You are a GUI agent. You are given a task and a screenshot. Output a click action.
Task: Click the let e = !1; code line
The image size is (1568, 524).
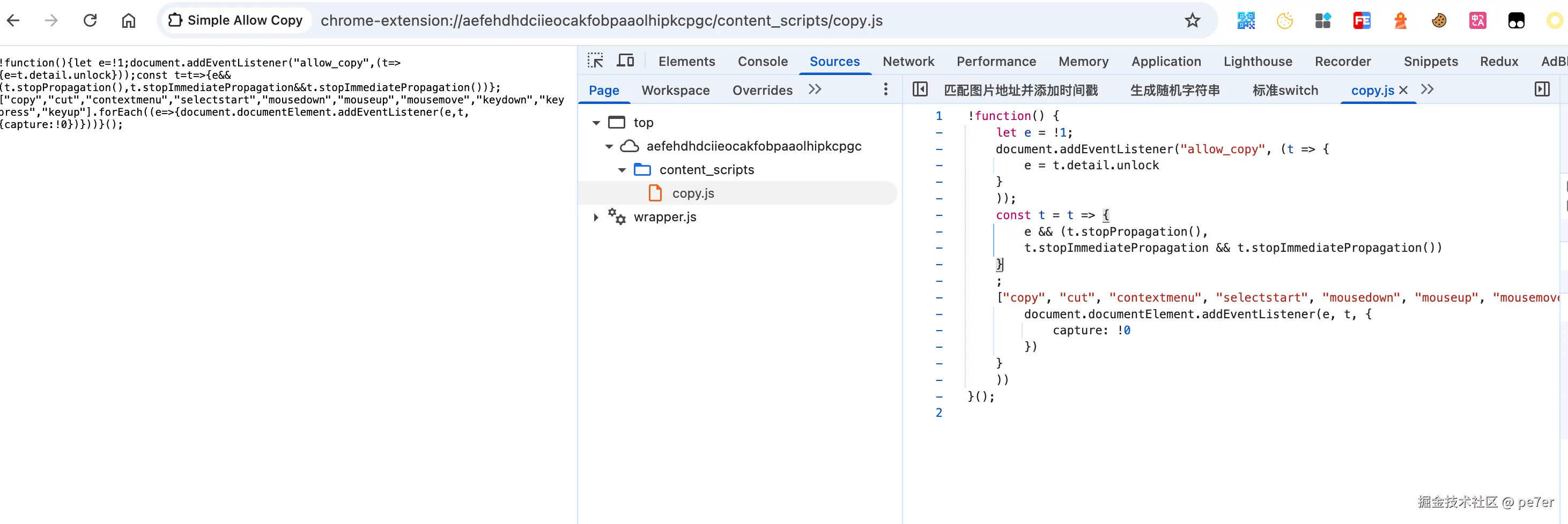point(1034,132)
